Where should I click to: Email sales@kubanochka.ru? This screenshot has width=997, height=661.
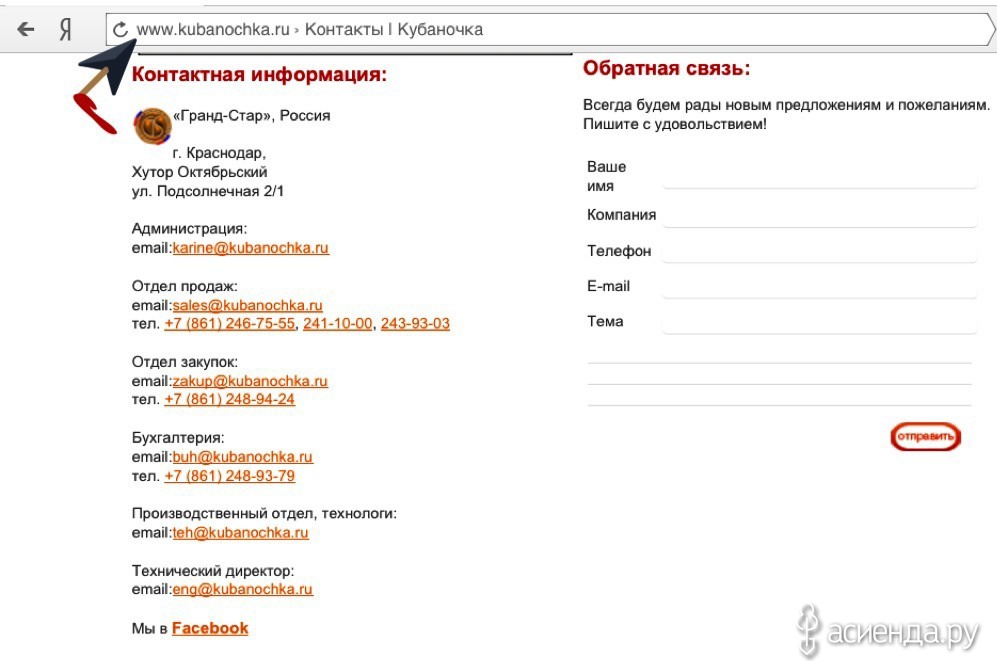pyautogui.click(x=247, y=305)
